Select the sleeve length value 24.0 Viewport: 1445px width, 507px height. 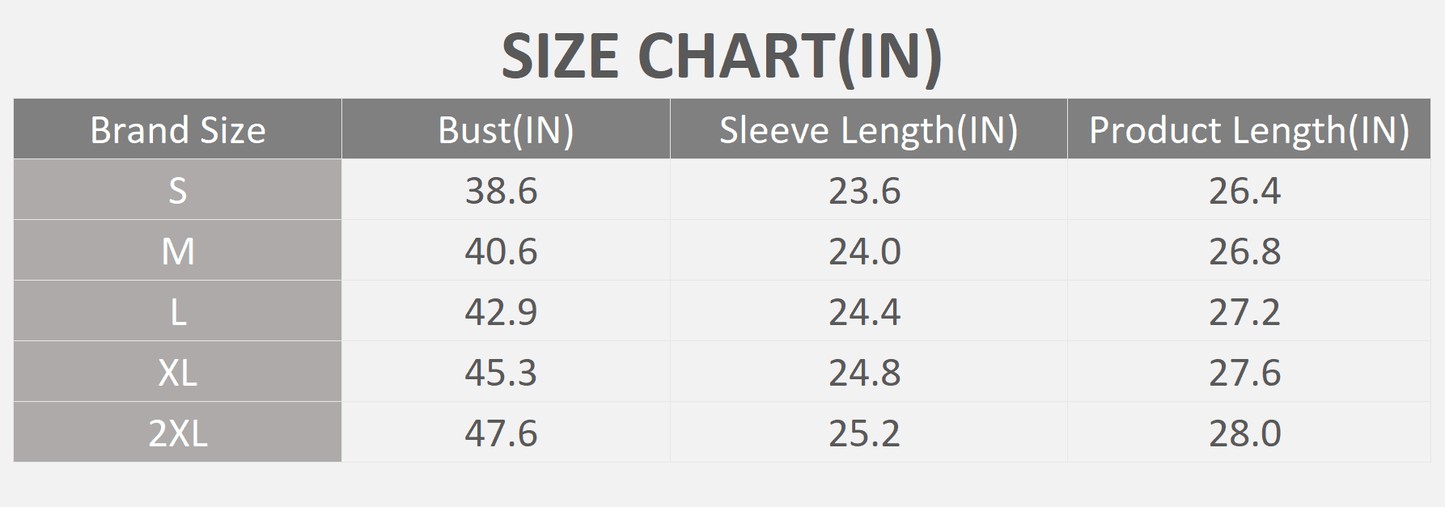[x=864, y=251]
